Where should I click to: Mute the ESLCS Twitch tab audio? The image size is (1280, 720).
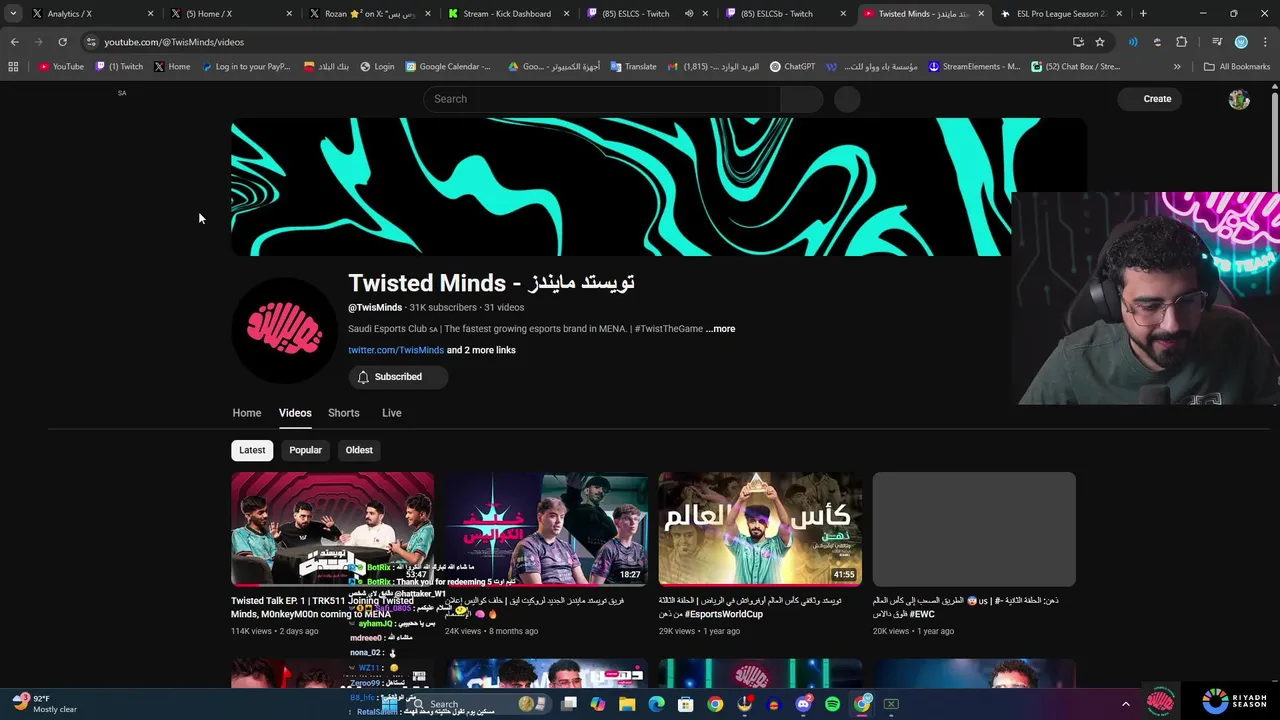click(689, 14)
